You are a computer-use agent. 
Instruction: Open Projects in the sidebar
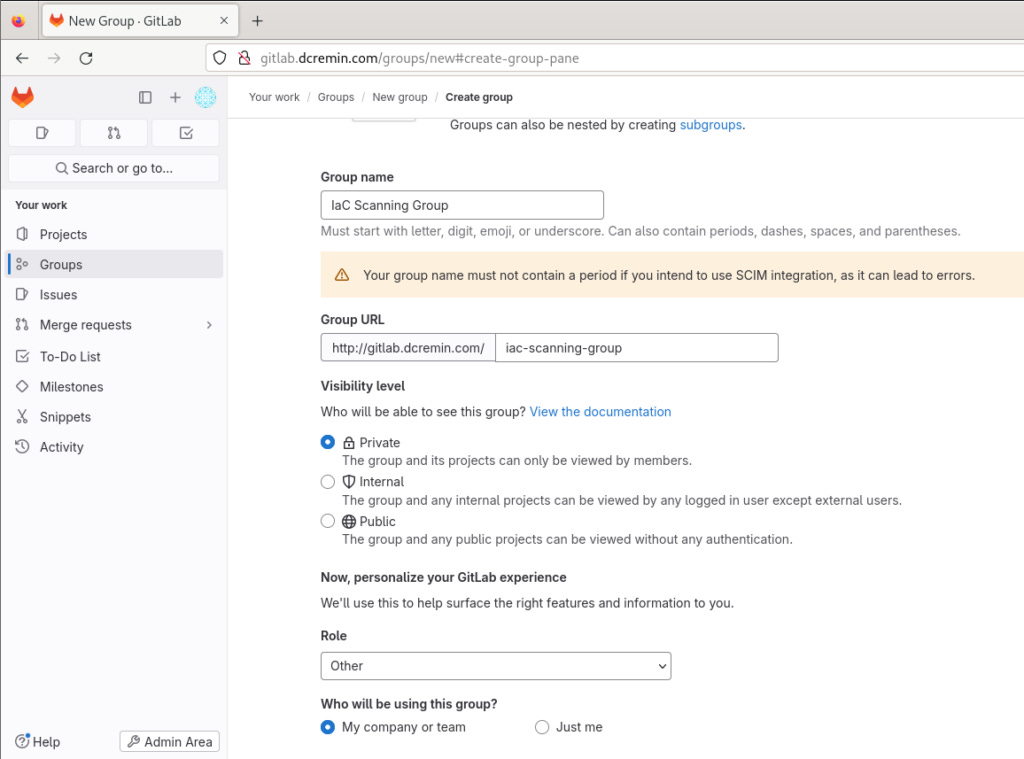point(114,234)
